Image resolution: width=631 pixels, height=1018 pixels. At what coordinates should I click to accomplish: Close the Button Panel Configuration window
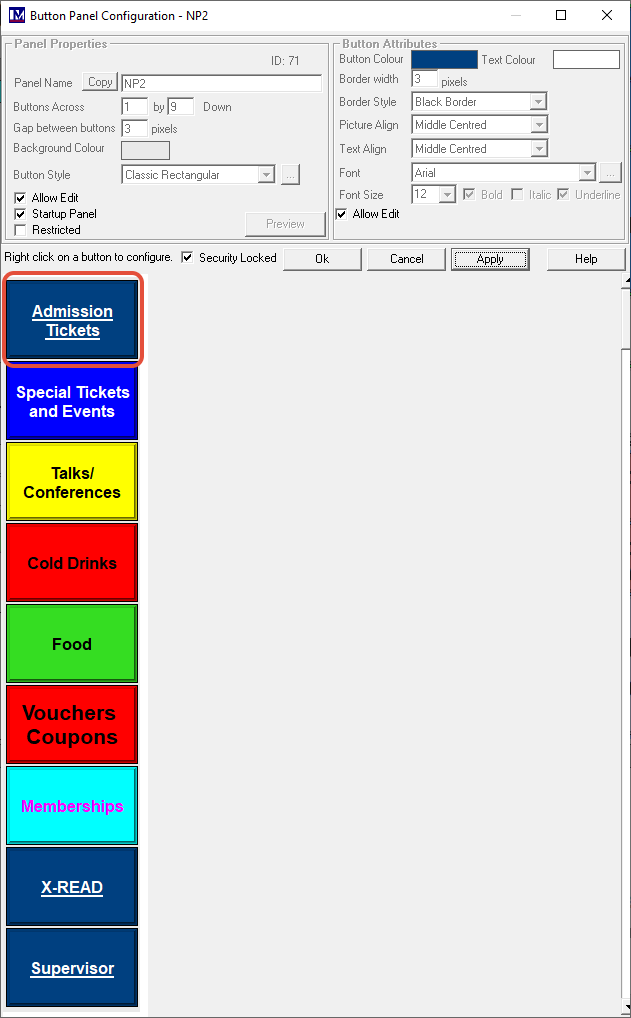606,15
